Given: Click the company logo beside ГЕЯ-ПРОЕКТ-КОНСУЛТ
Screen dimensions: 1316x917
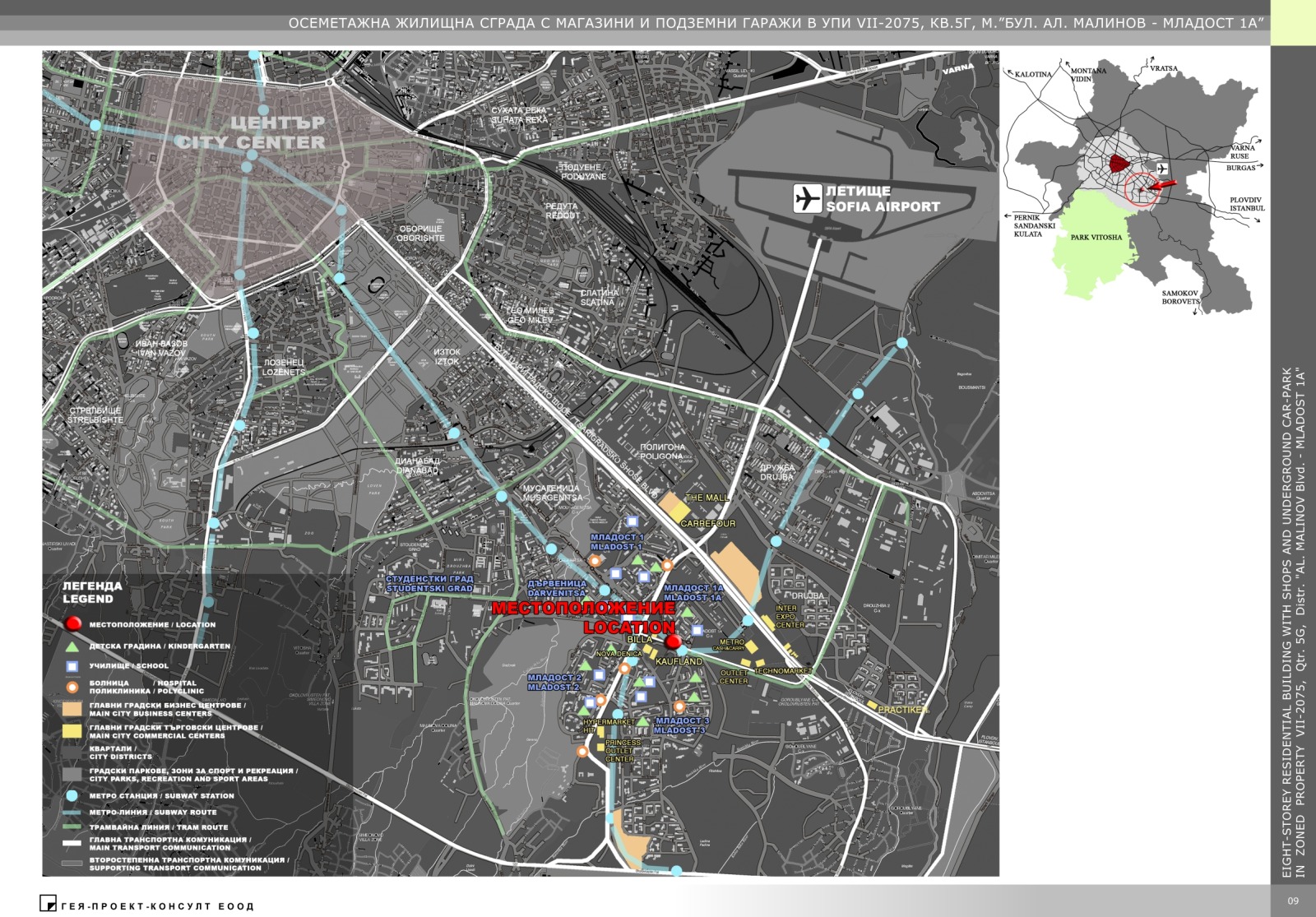Looking at the screenshot, I should [48, 903].
